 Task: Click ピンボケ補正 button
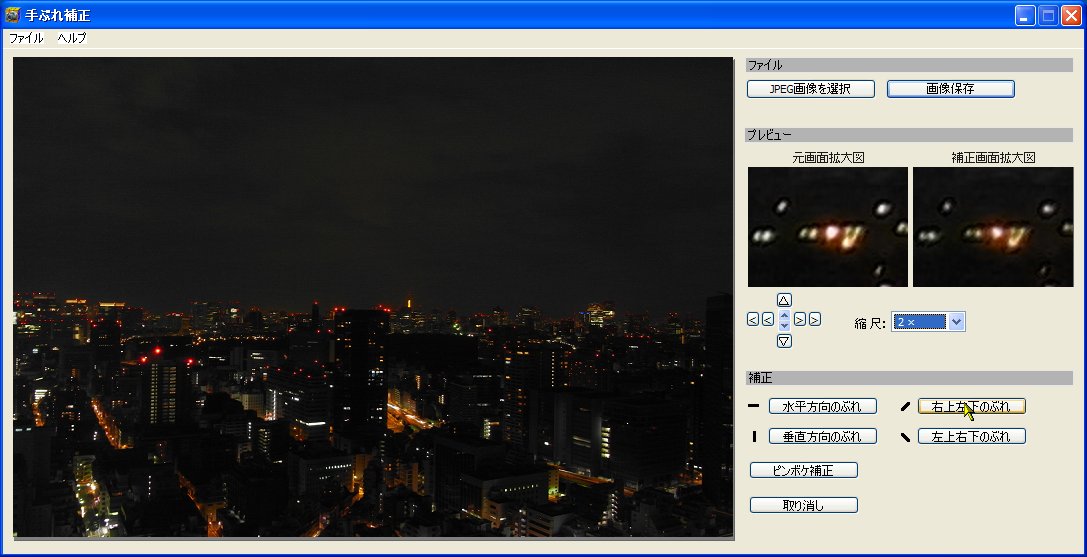pyautogui.click(x=803, y=470)
